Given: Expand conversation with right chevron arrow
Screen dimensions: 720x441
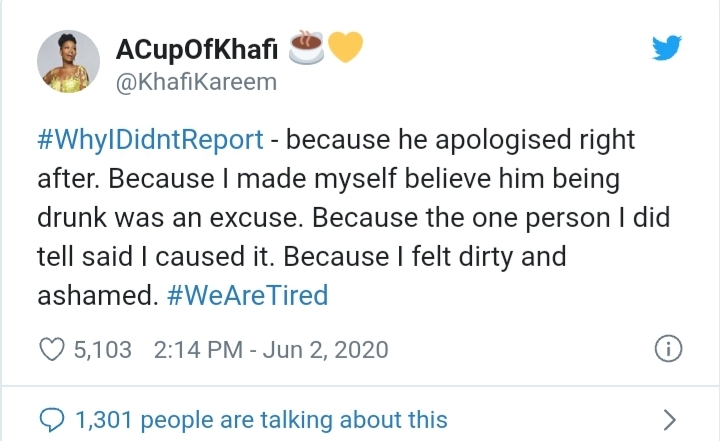Looking at the screenshot, I should [670, 420].
